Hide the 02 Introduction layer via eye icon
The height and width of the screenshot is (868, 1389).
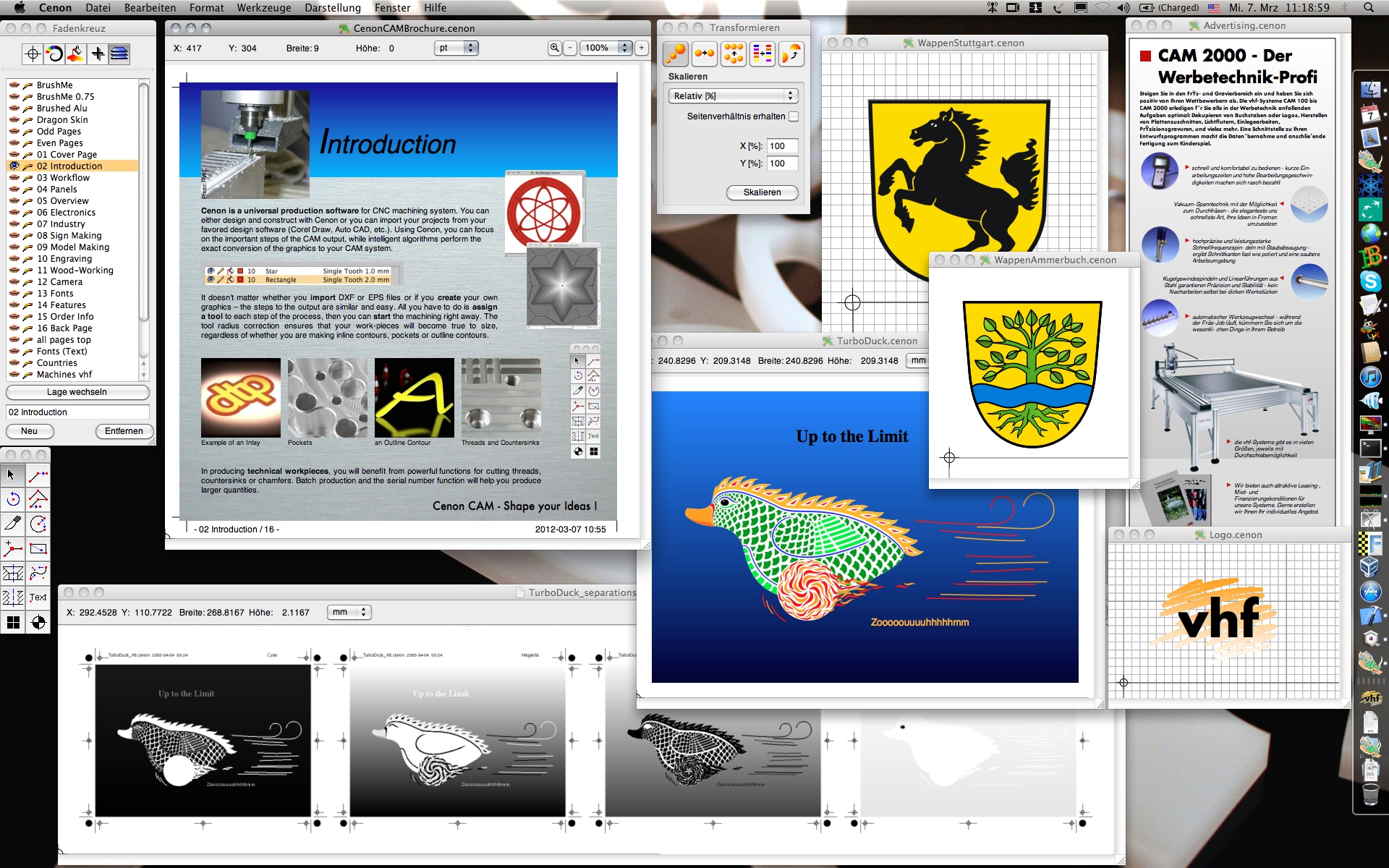pos(14,166)
